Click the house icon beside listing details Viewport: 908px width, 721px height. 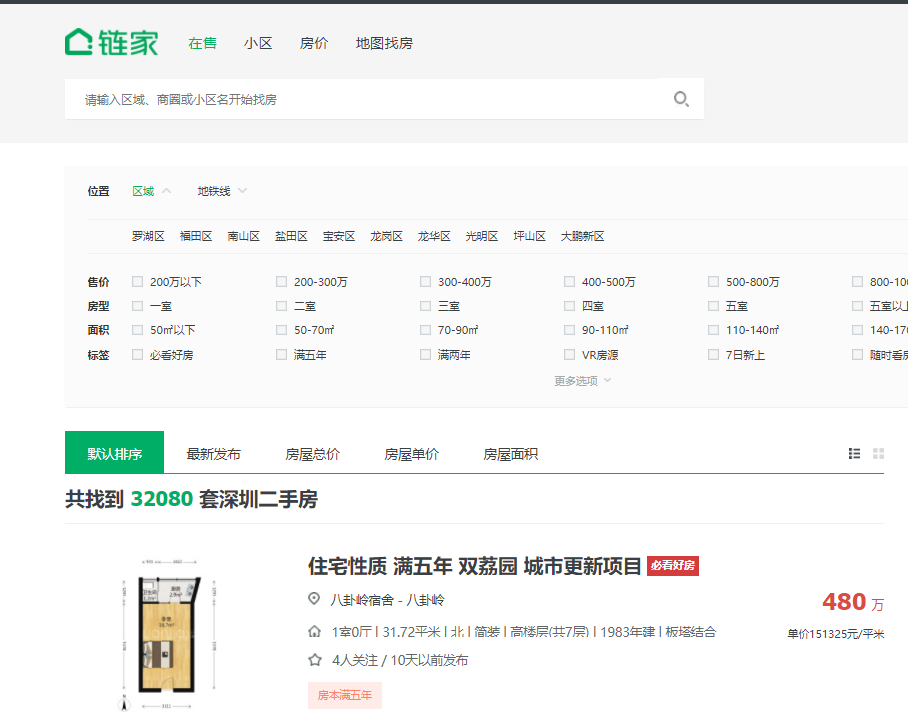(x=315, y=632)
